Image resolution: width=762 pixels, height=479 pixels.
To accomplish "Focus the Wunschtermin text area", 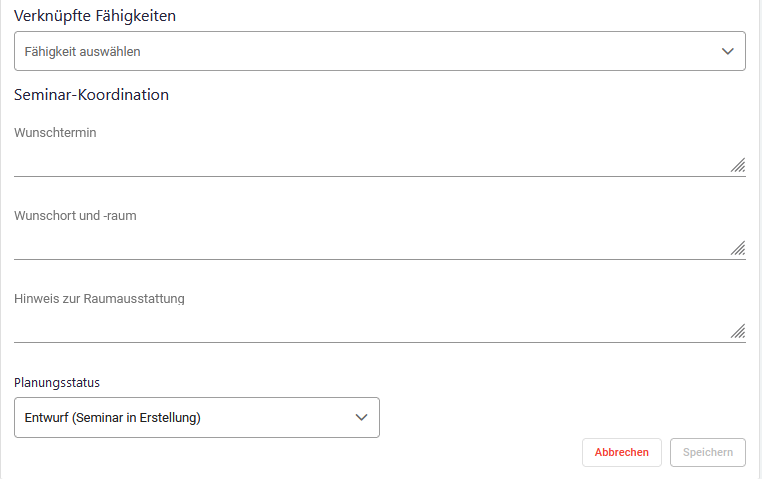I will pos(370,163).
